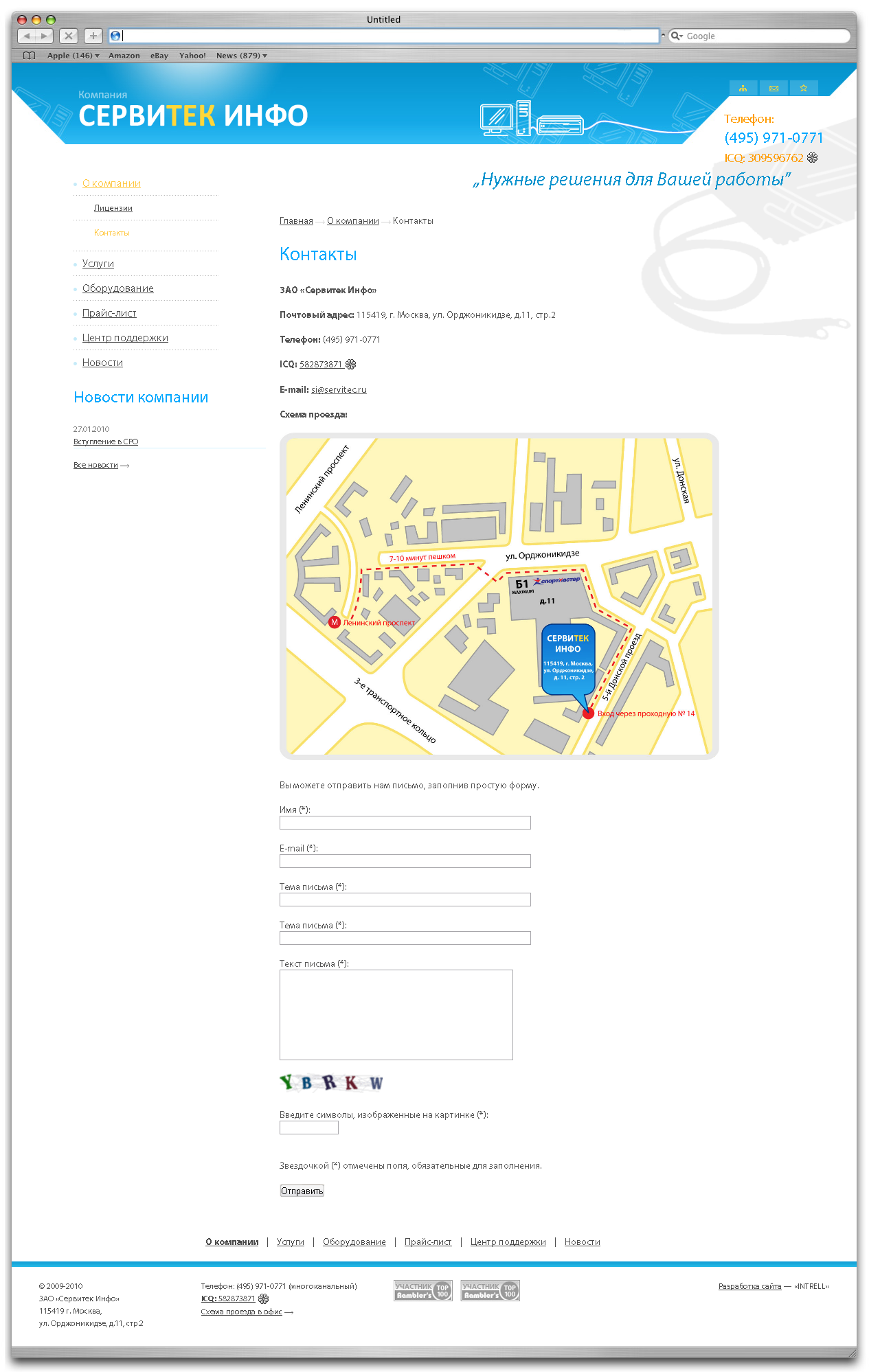Open the sitemap icon in header
The width and height of the screenshot is (869, 1372).
743,88
